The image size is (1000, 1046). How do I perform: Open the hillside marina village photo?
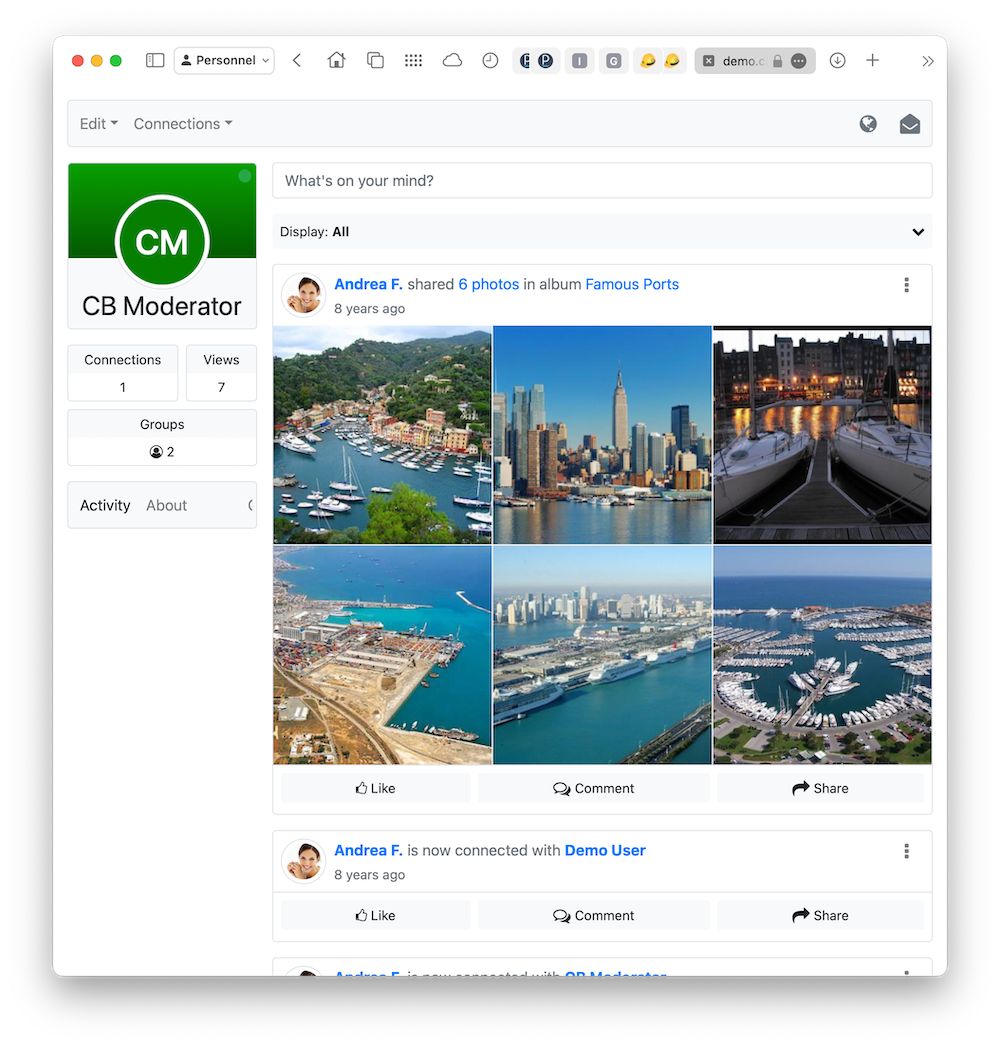click(x=382, y=435)
